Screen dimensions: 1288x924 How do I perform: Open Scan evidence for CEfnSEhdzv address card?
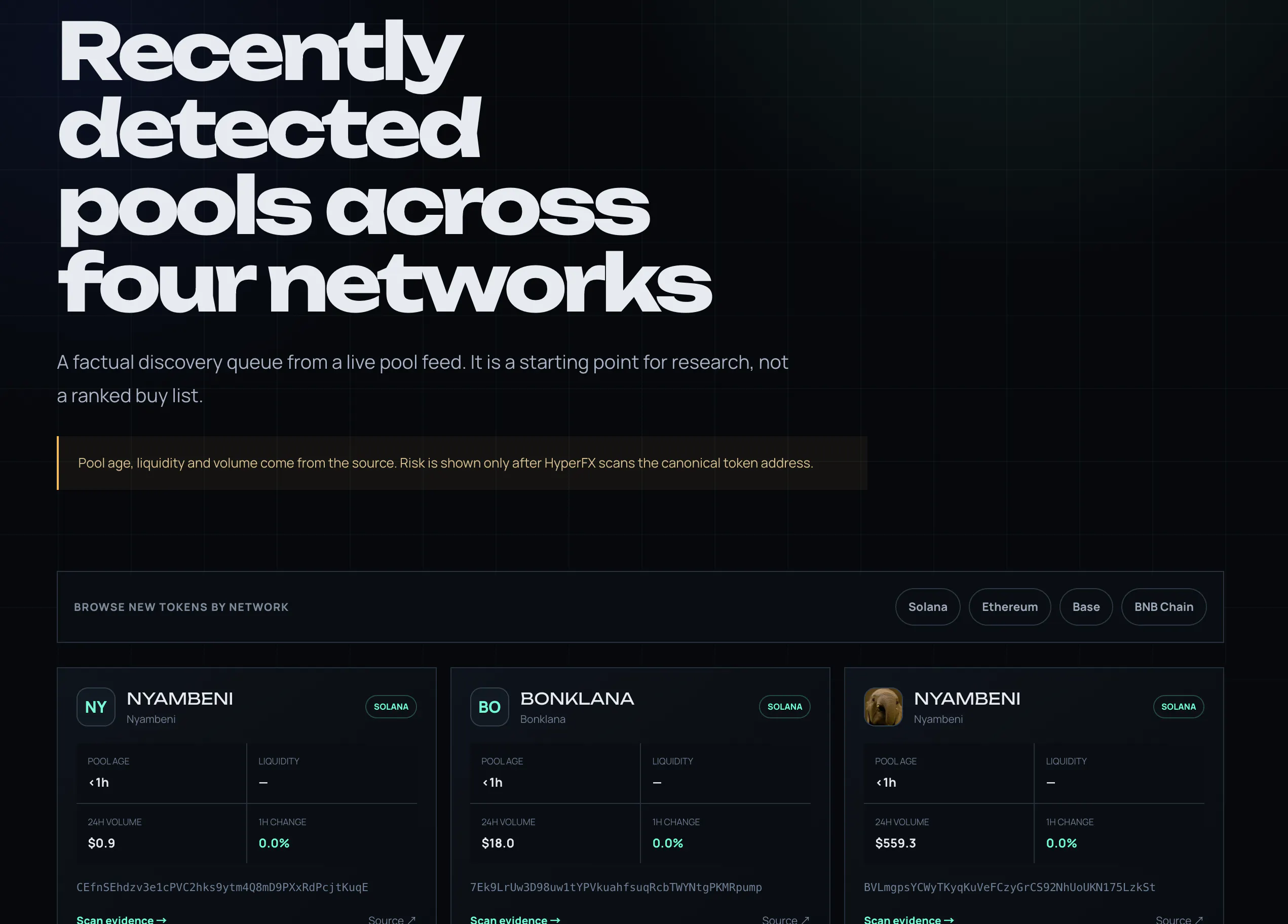point(122,919)
